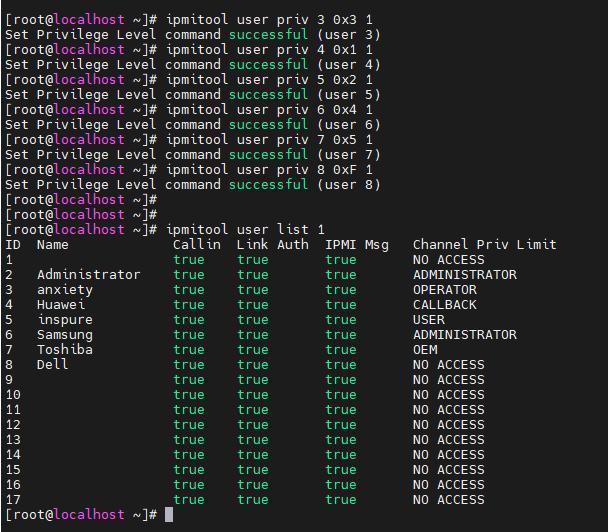Viewport: 608px width, 532px height.
Task: Click the 'ipmitool user list 1' command
Action: (245, 230)
